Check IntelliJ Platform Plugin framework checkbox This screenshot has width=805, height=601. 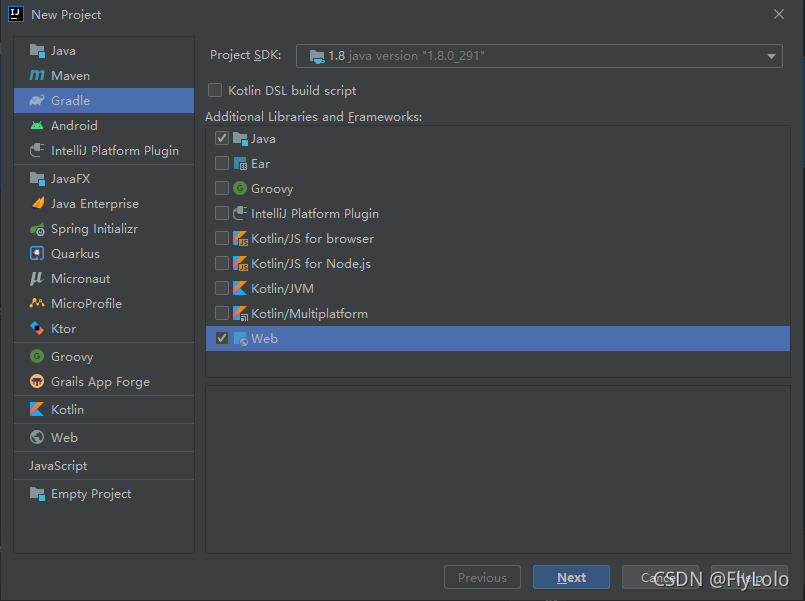[222, 213]
